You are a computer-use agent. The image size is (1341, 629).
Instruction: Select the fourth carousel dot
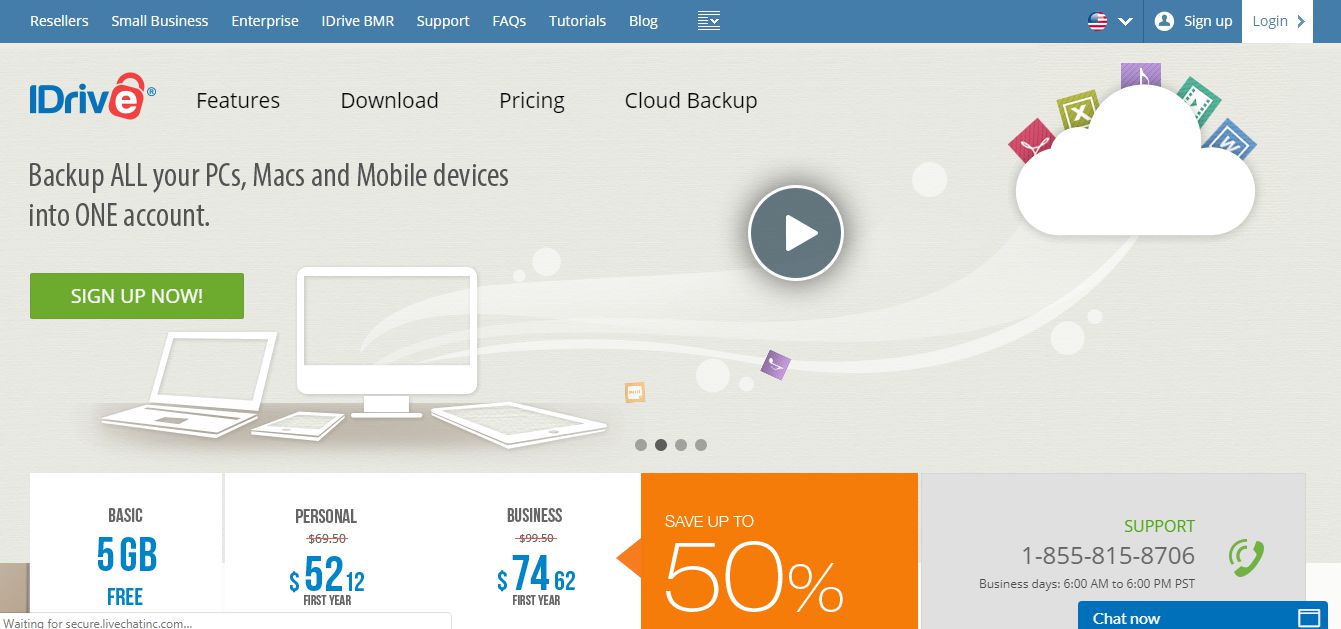(701, 445)
